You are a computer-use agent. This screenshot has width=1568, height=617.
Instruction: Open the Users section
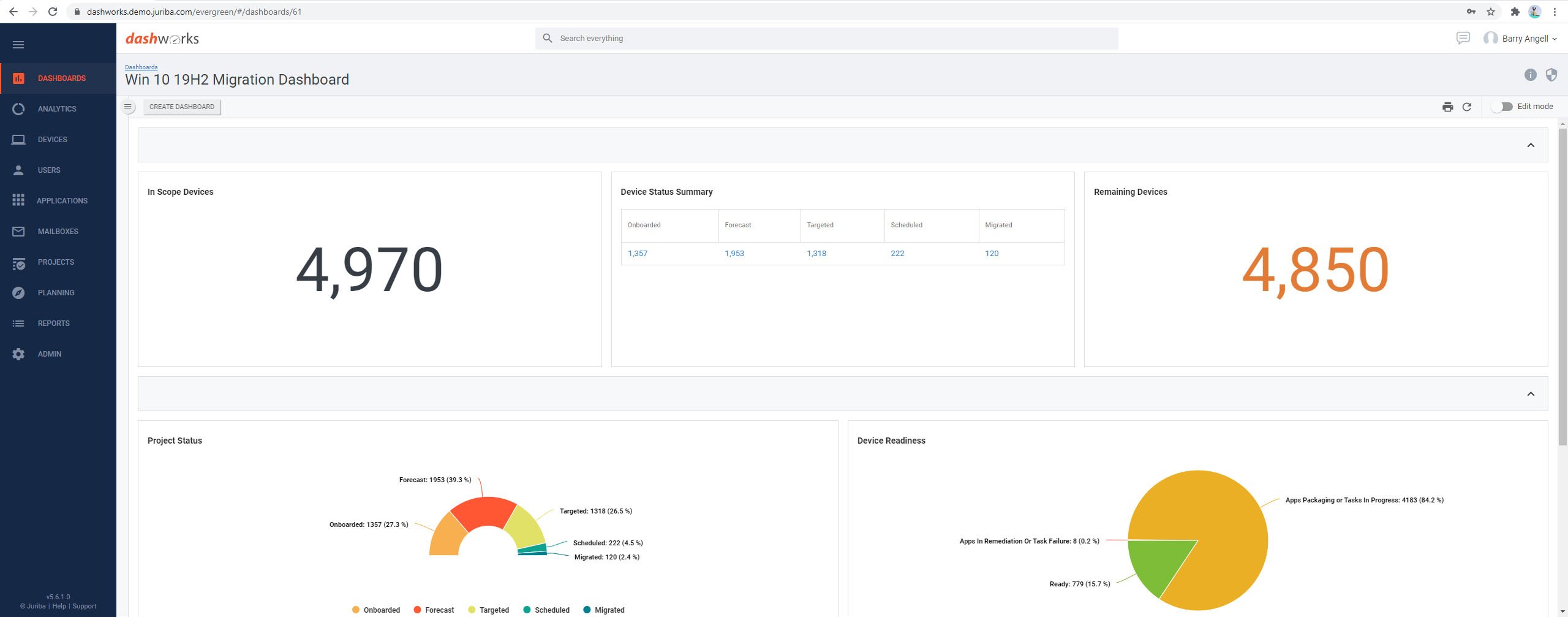(x=58, y=170)
